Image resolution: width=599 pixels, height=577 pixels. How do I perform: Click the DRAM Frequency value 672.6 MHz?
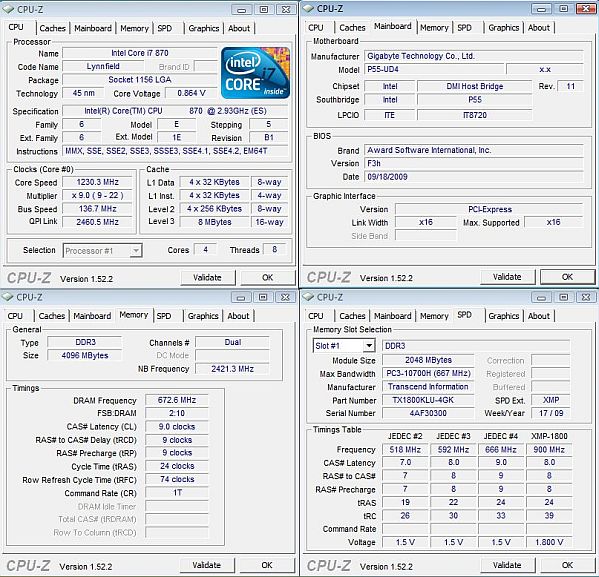176,400
